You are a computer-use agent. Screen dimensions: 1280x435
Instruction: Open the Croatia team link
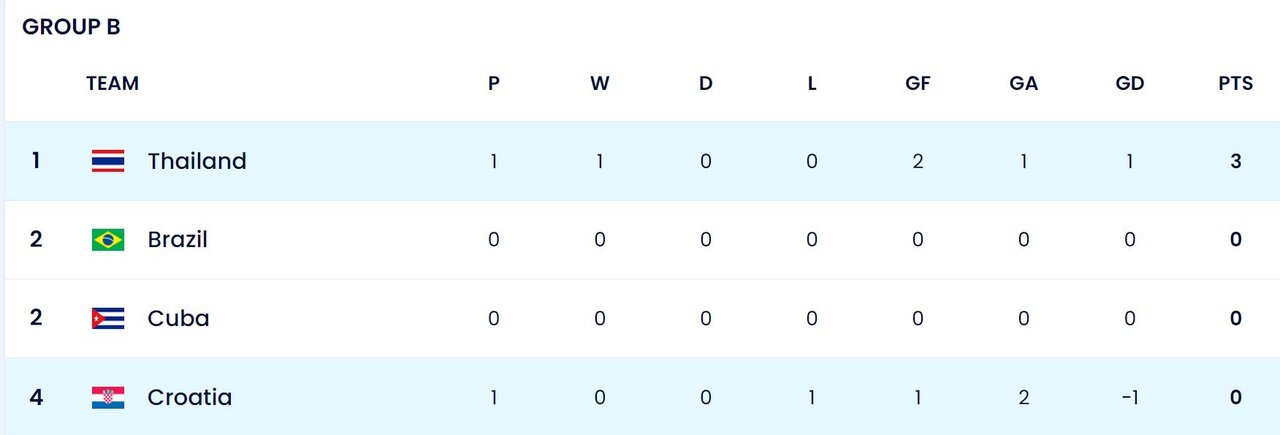189,397
